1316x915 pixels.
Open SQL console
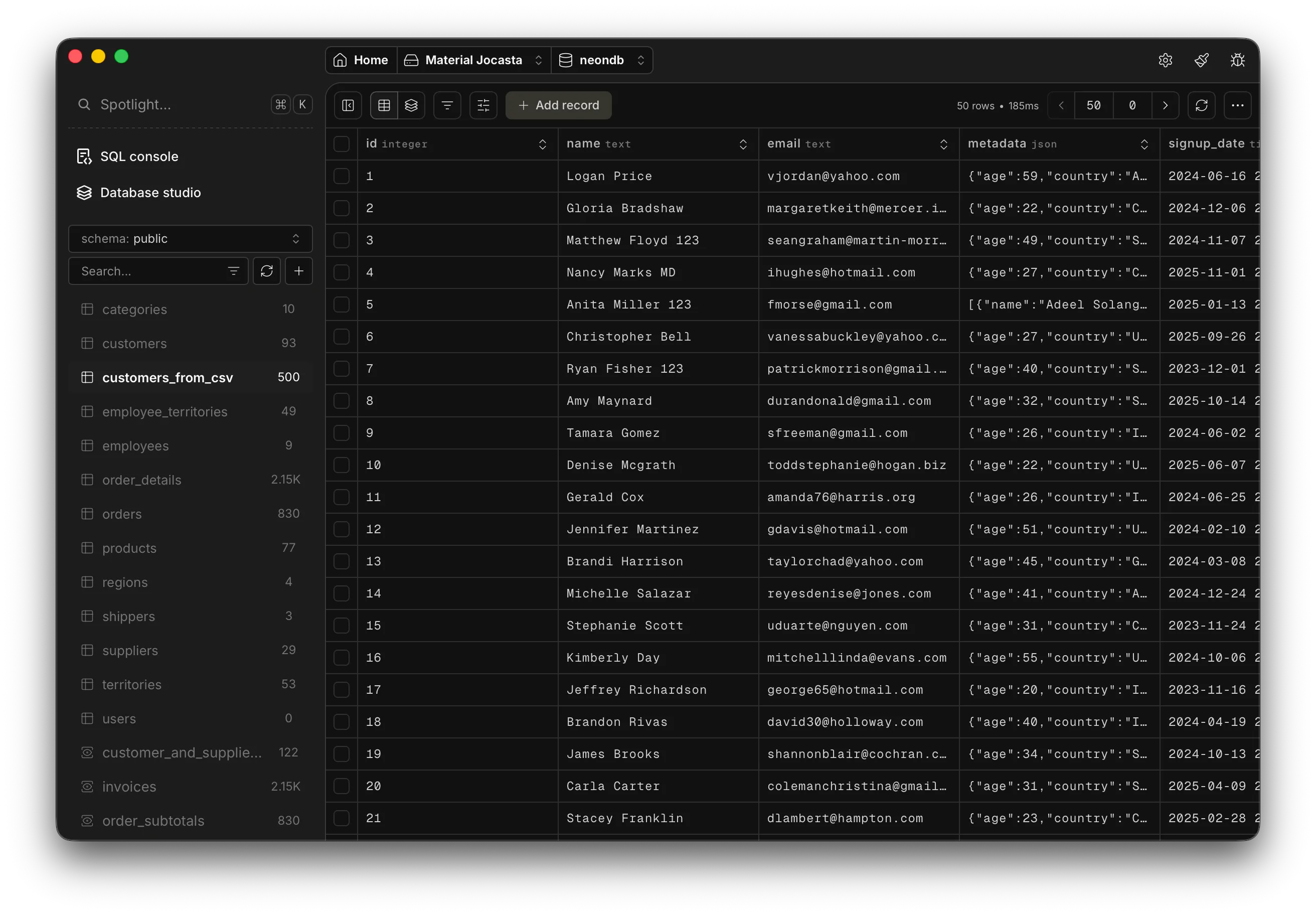pyautogui.click(x=139, y=157)
